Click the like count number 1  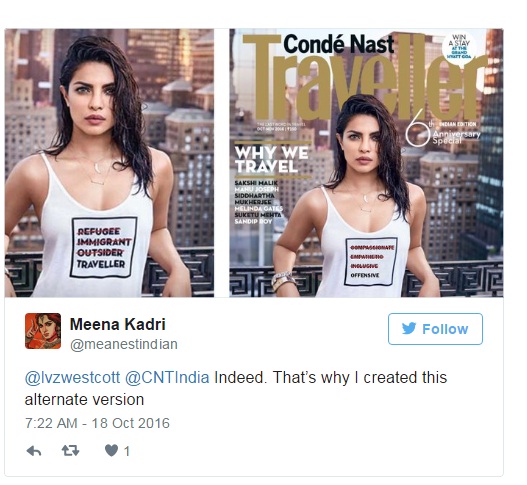click(x=127, y=451)
